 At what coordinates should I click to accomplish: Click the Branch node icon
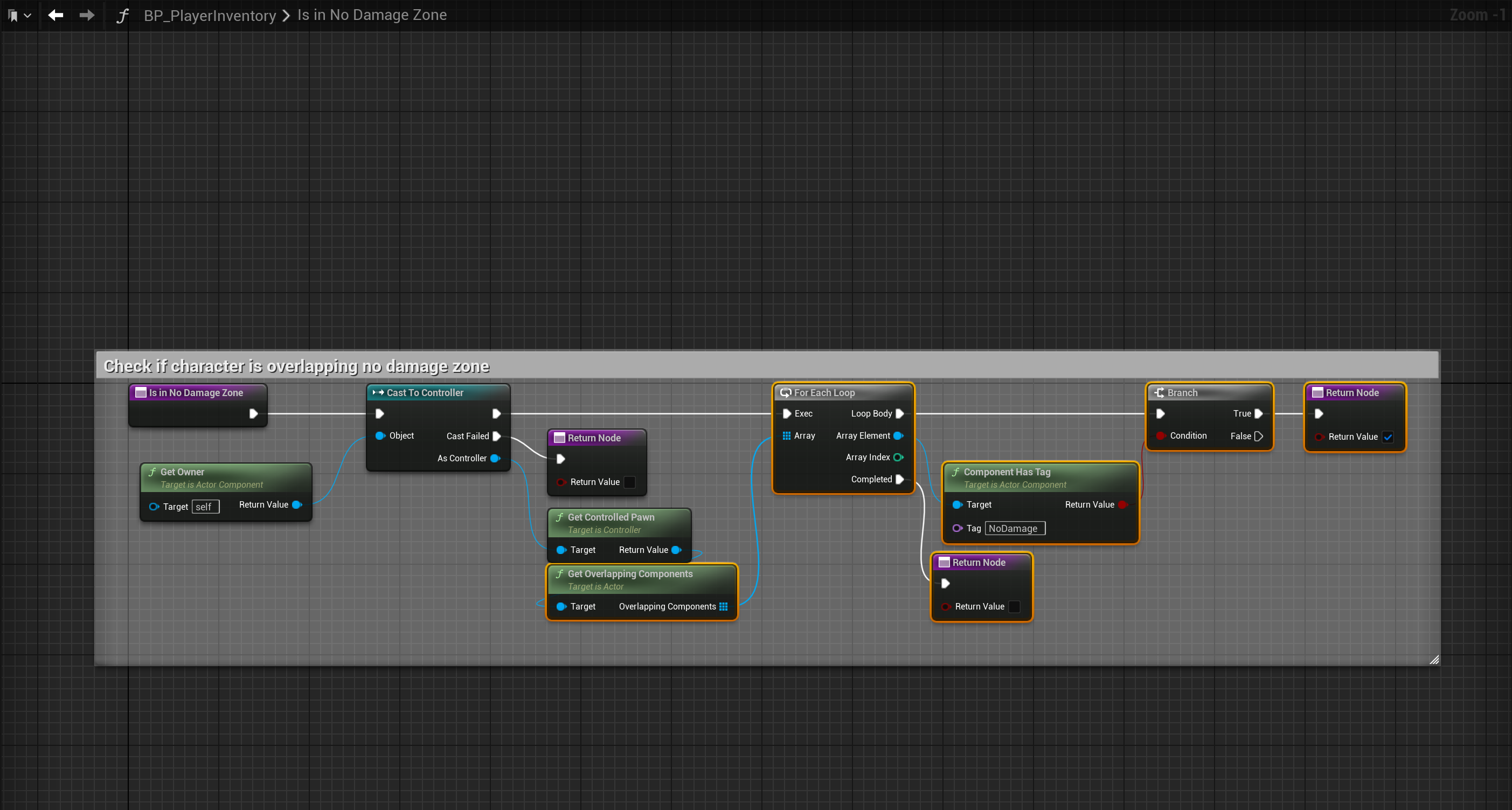click(1159, 393)
